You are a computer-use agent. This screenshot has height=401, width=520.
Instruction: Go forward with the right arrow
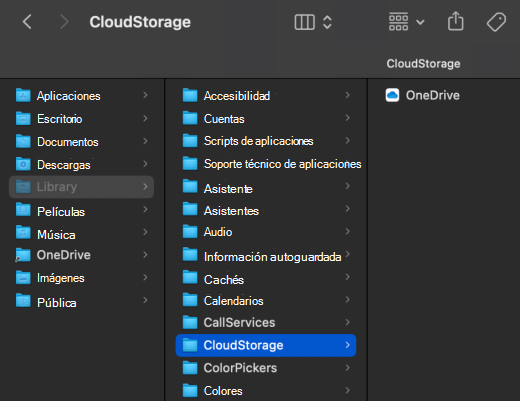coord(64,22)
